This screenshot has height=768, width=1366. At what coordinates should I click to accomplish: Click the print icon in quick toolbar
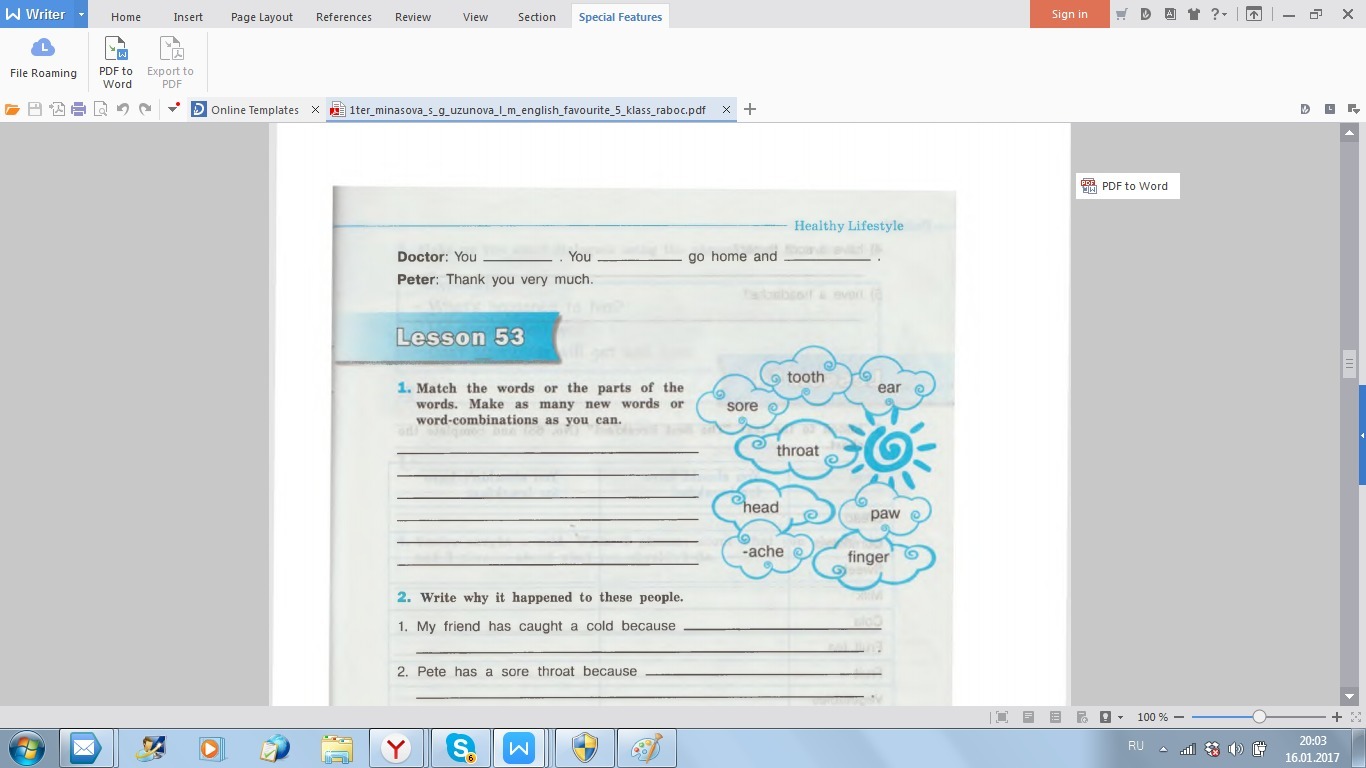(78, 110)
